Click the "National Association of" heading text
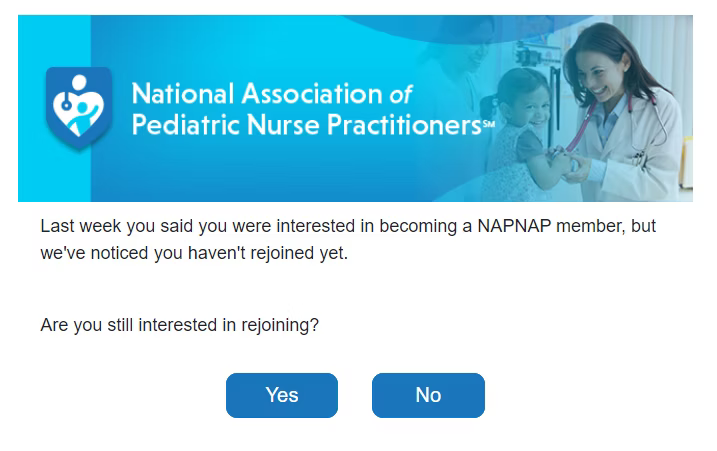 [272, 94]
